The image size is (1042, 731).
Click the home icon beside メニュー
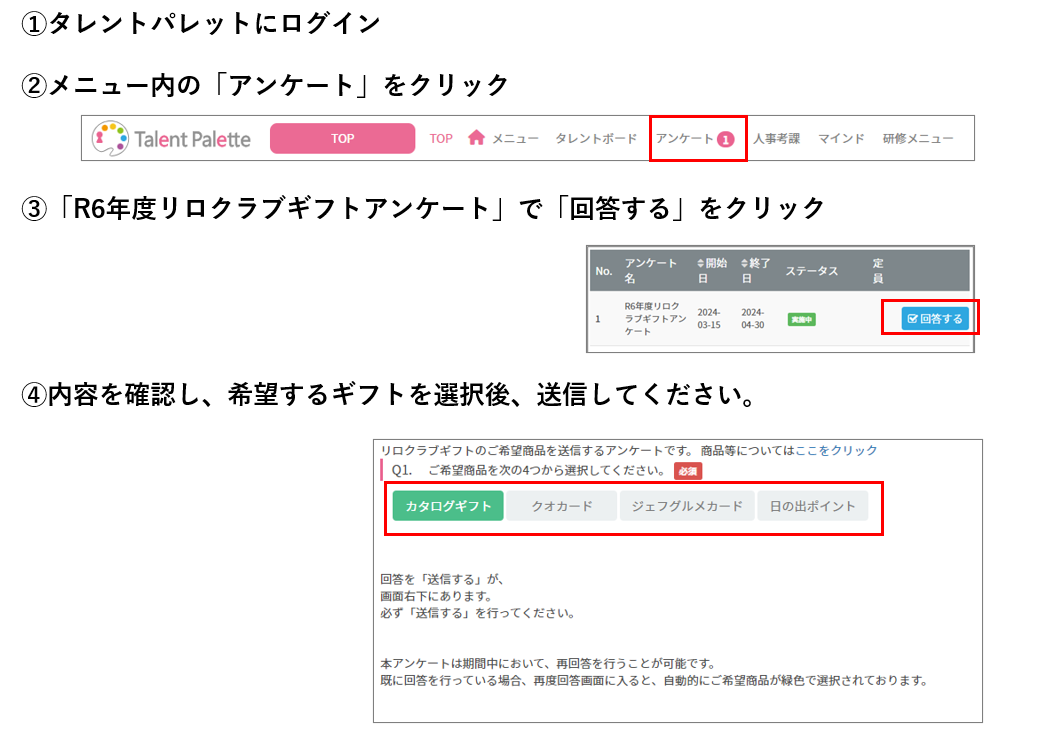click(x=476, y=138)
